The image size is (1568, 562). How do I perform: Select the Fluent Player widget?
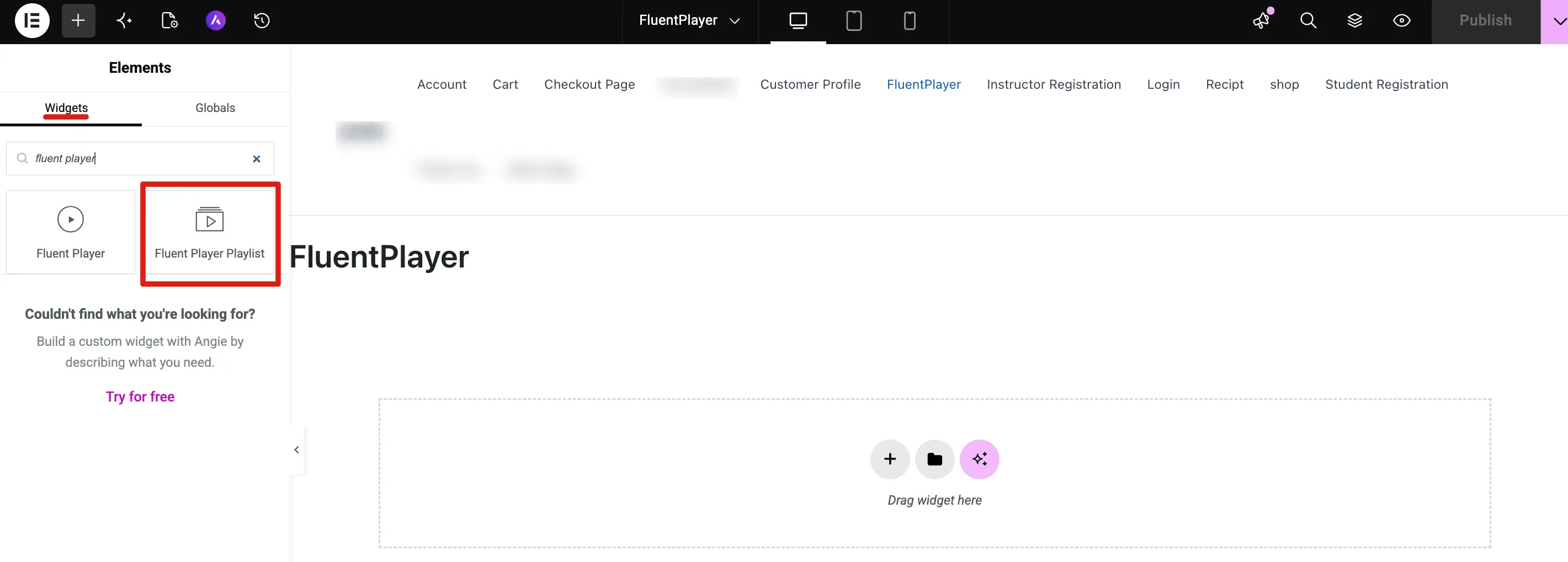pos(71,232)
